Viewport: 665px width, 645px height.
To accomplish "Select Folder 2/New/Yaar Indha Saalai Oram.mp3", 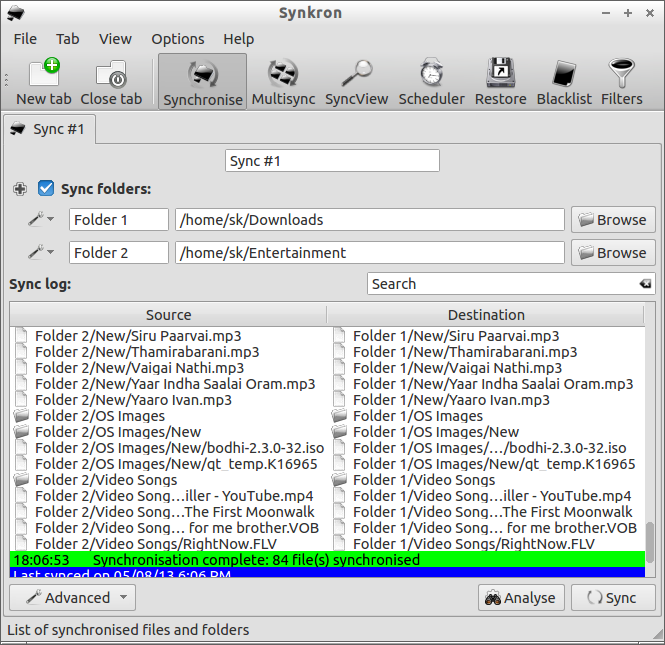I will 168,384.
